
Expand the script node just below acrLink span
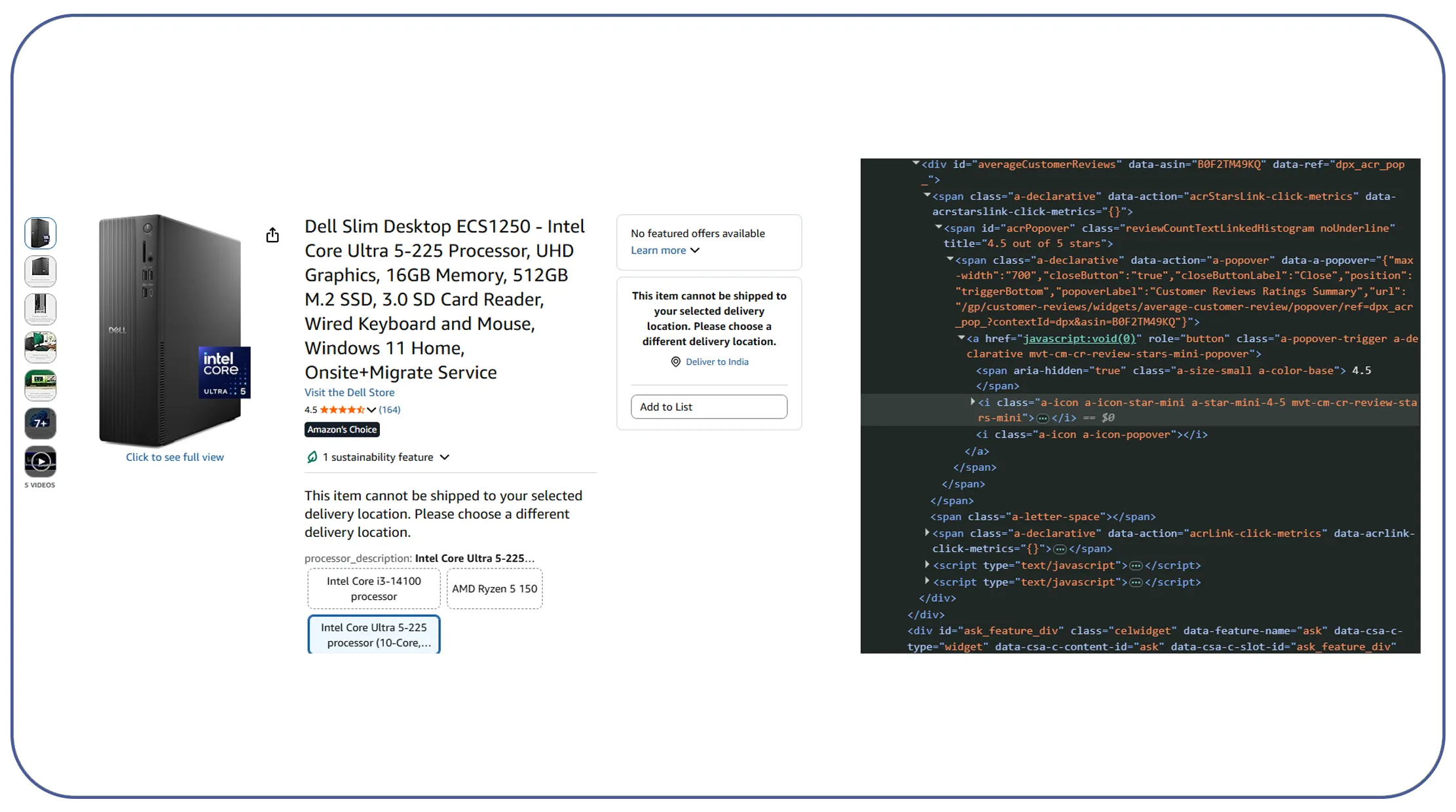click(x=927, y=564)
